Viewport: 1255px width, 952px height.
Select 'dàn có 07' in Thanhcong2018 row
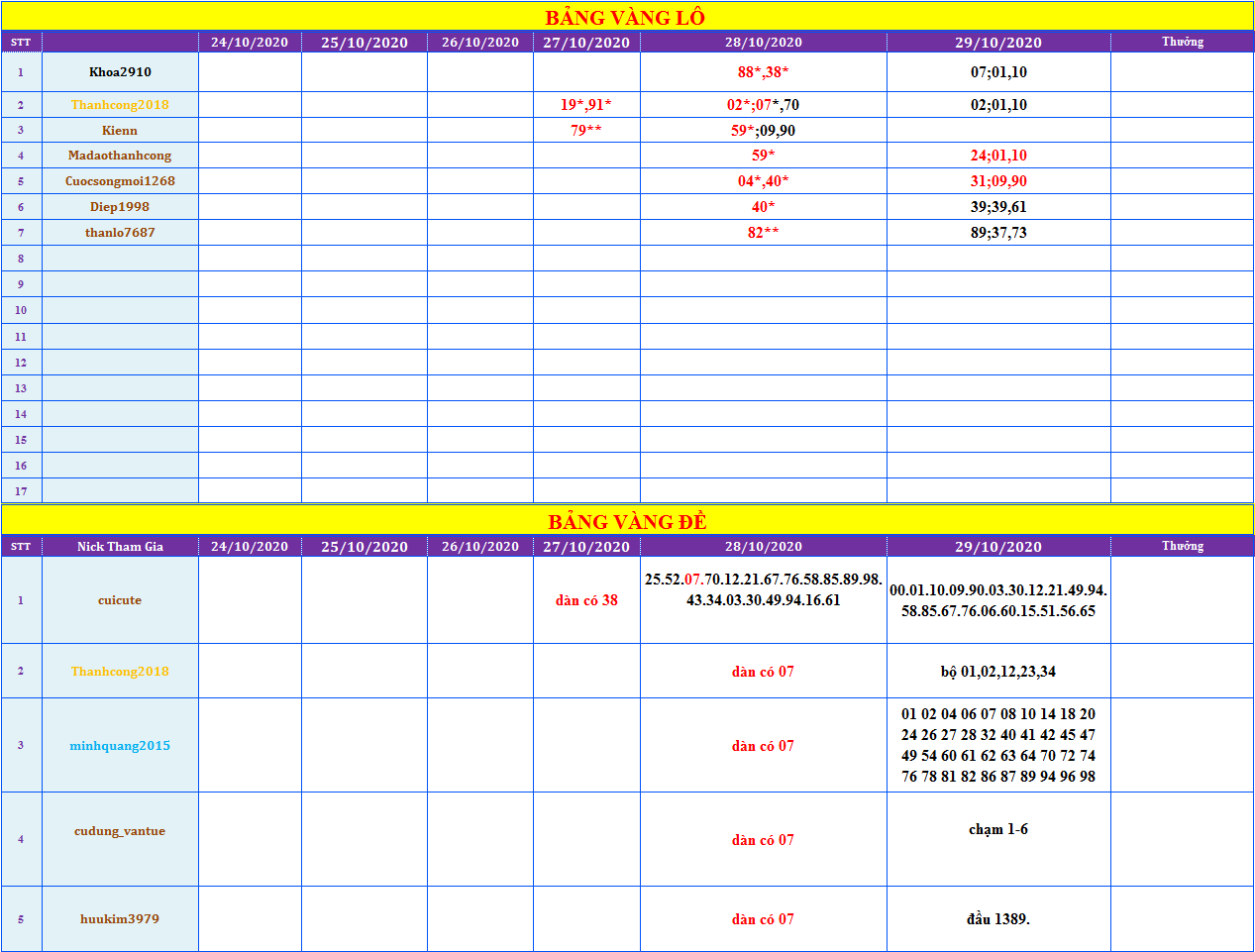(x=764, y=672)
